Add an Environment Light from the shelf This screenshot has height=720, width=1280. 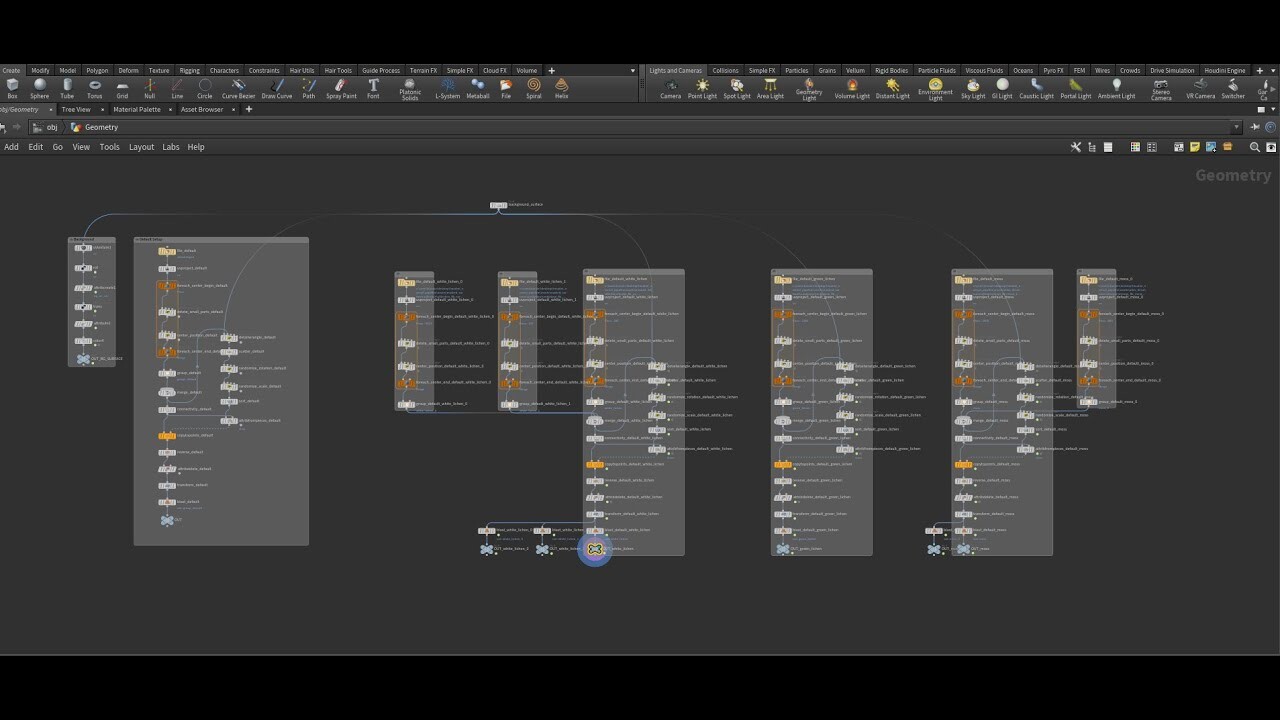tap(935, 87)
